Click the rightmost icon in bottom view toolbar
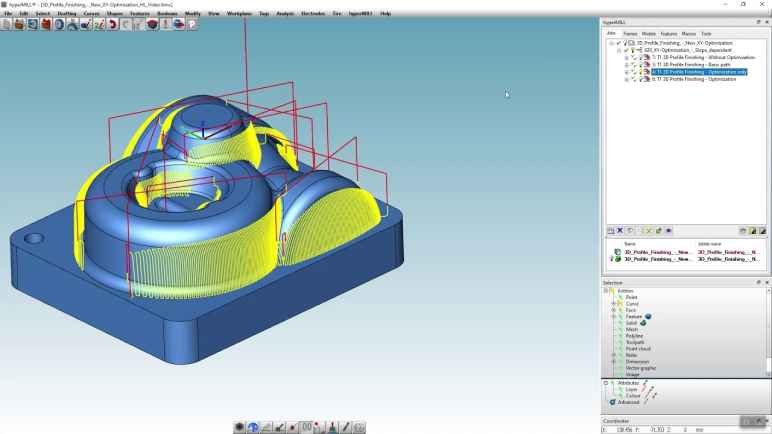 (x=359, y=427)
